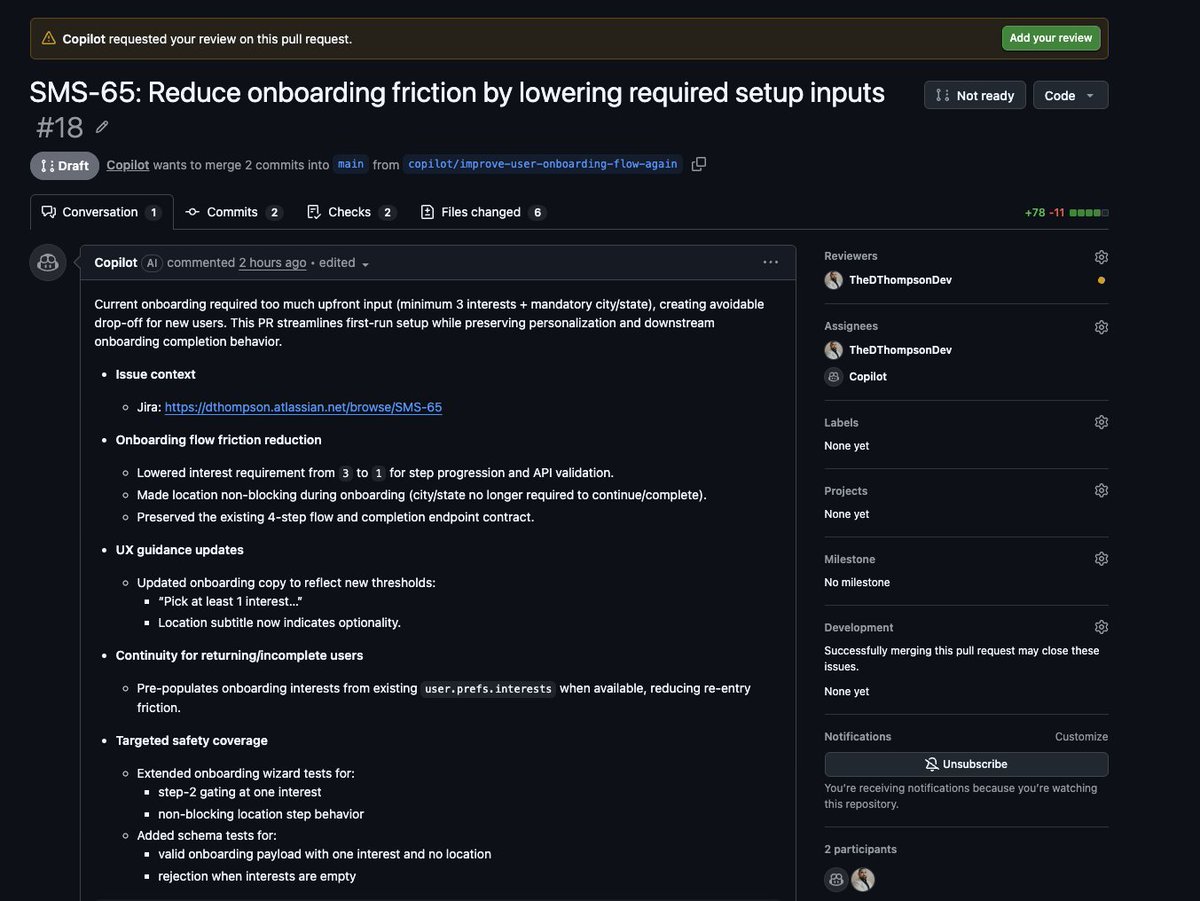Open the Code dropdown

(1070, 95)
